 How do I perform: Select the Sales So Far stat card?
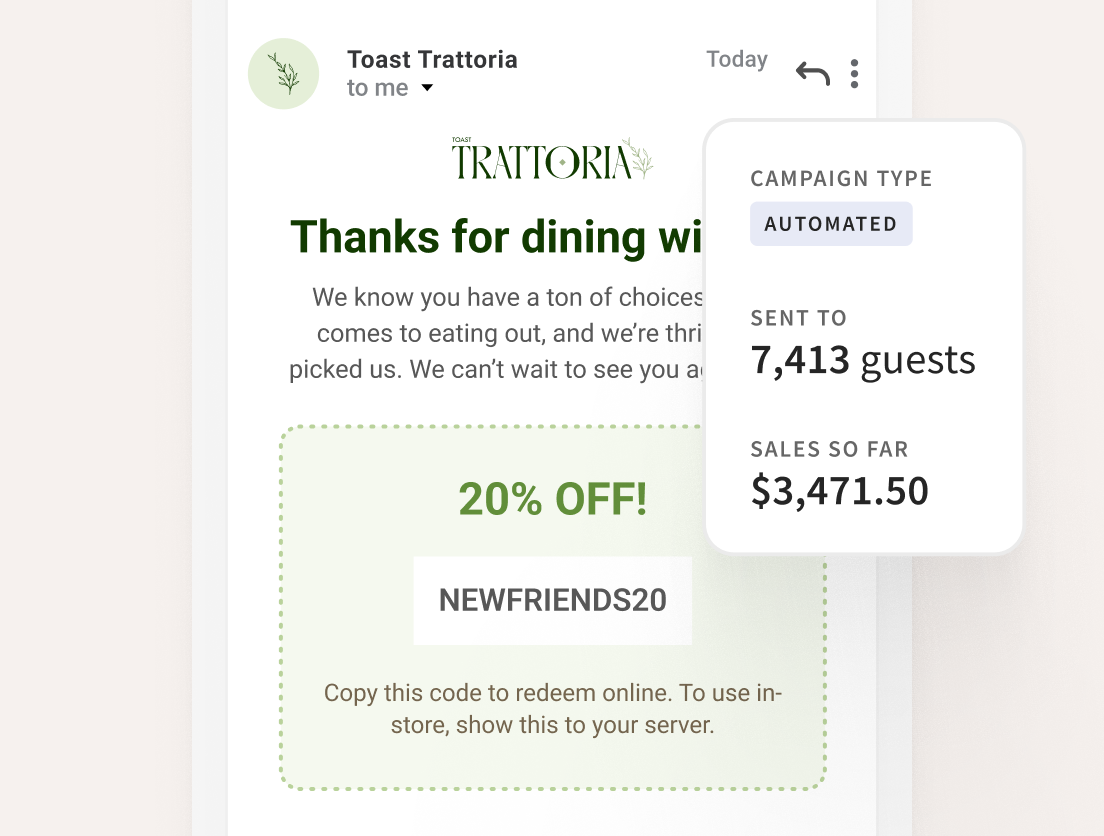click(x=840, y=472)
